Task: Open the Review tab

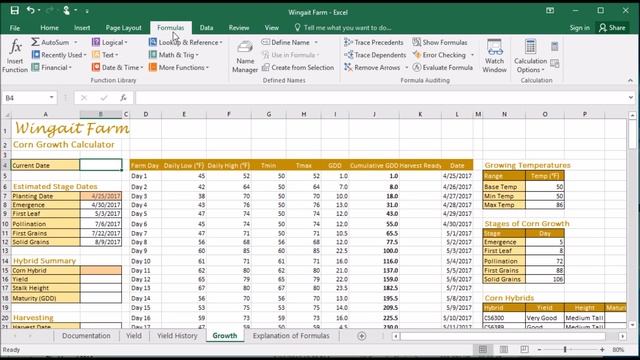Action: point(239,28)
